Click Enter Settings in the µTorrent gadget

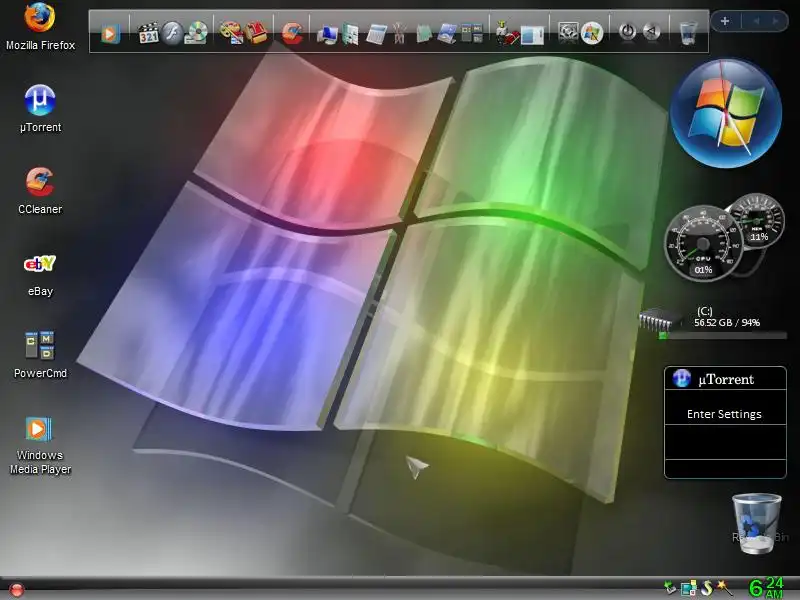tap(724, 414)
